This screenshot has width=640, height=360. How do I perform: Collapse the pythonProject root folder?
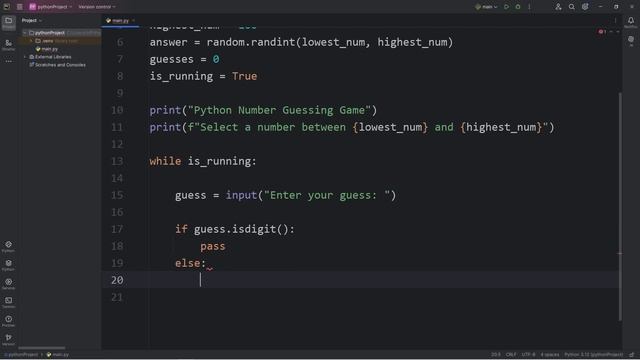(x=24, y=33)
